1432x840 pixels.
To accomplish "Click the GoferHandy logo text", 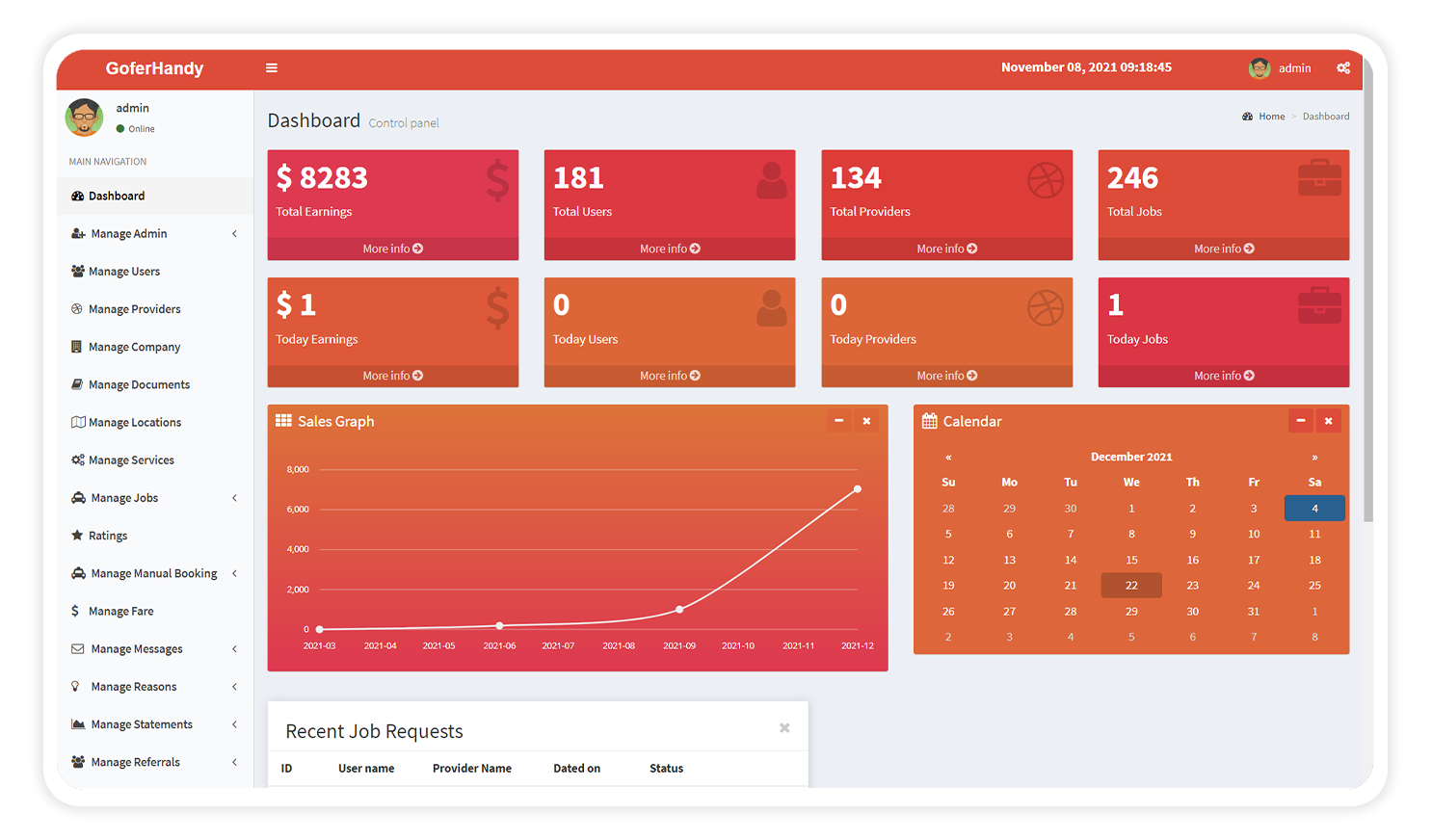I will click(x=154, y=68).
